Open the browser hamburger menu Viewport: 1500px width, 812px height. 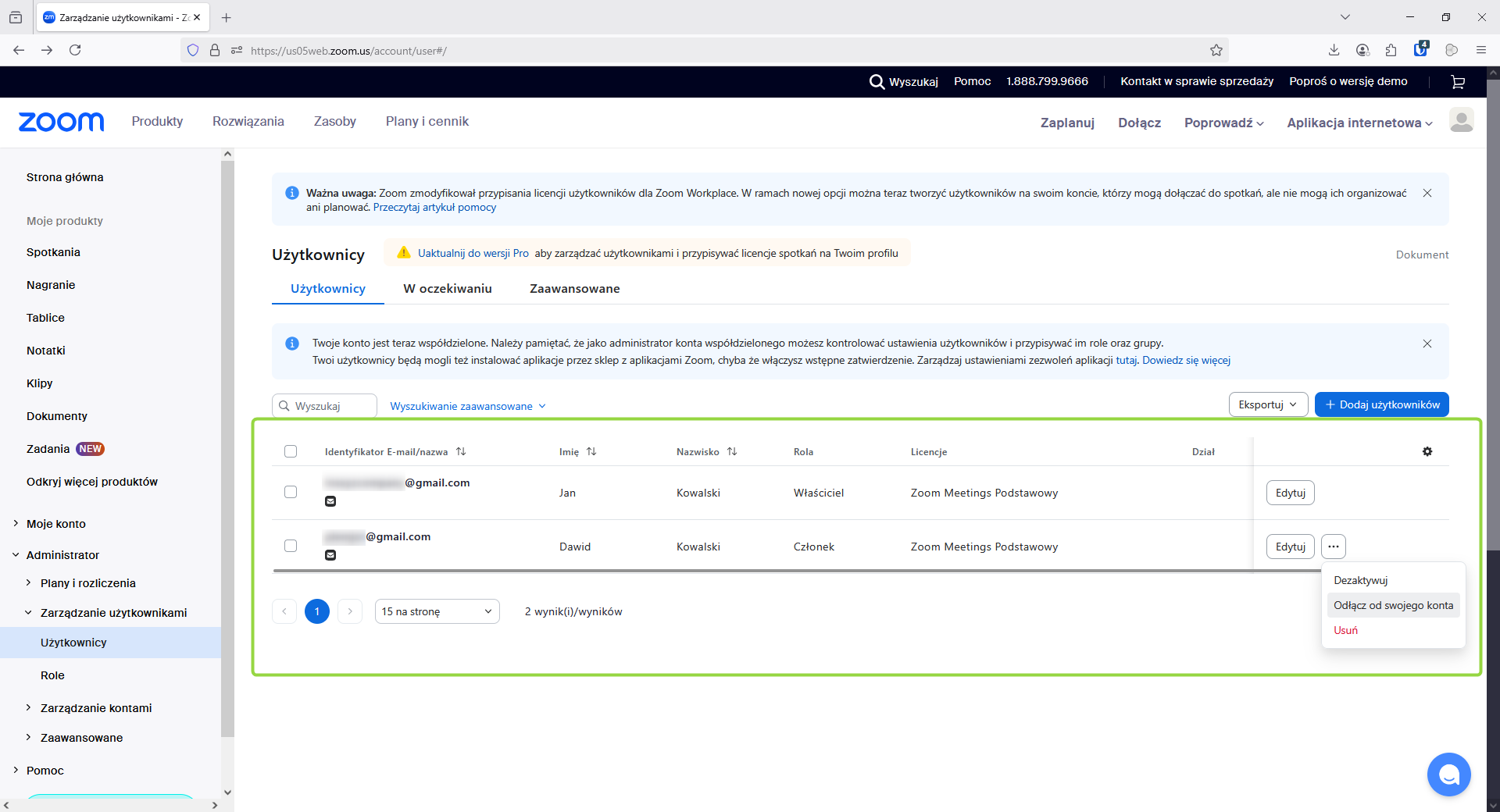(1480, 50)
